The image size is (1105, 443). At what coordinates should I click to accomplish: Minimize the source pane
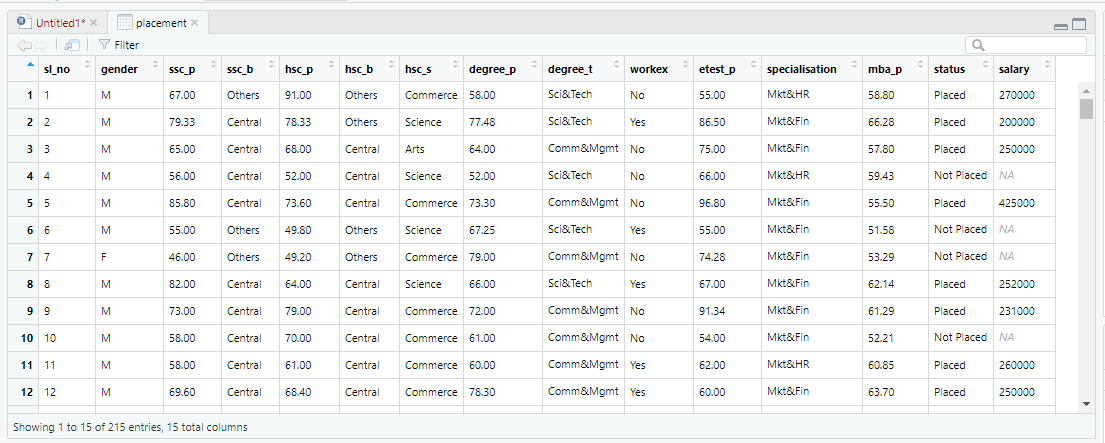tap(1061, 26)
